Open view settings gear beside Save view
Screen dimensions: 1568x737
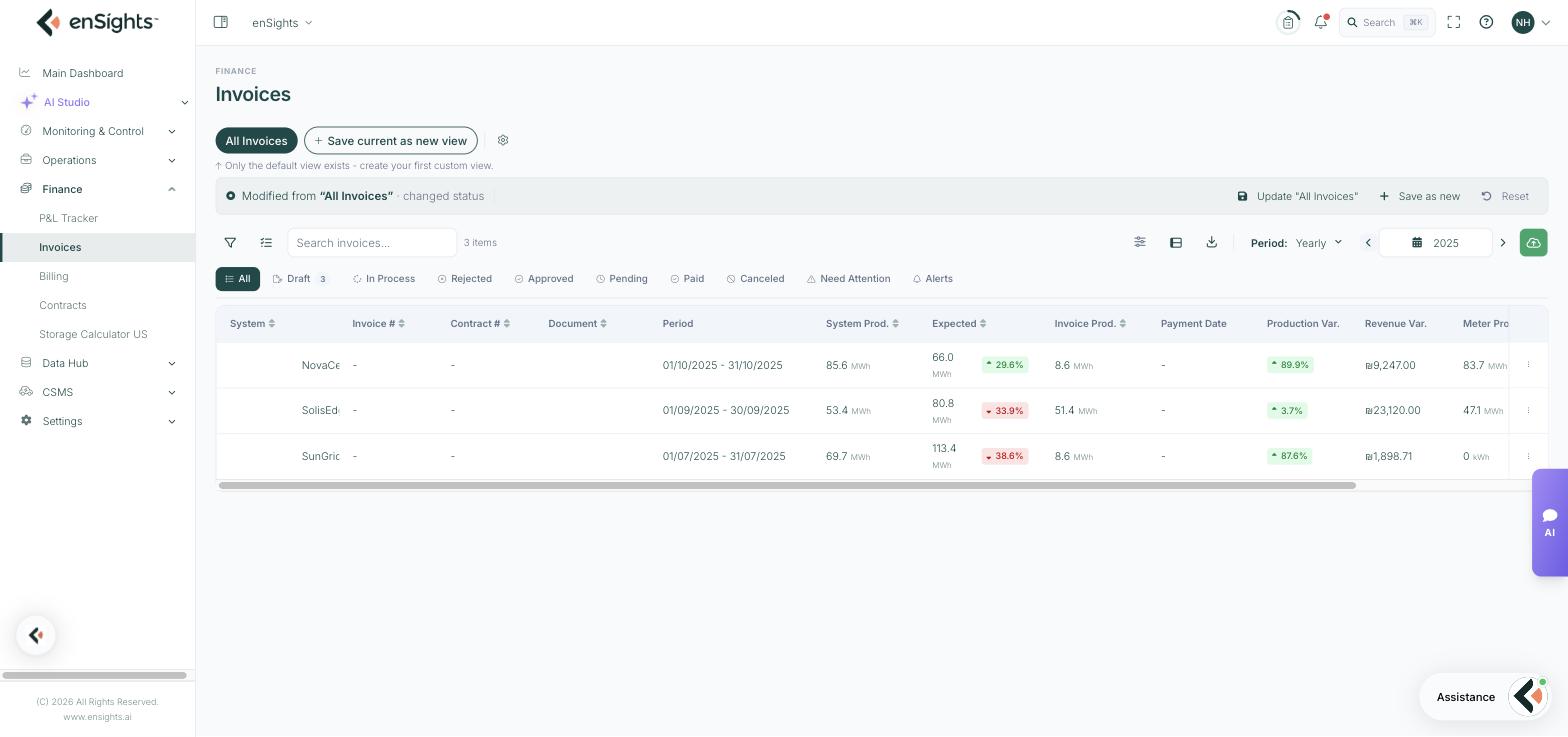pyautogui.click(x=503, y=141)
